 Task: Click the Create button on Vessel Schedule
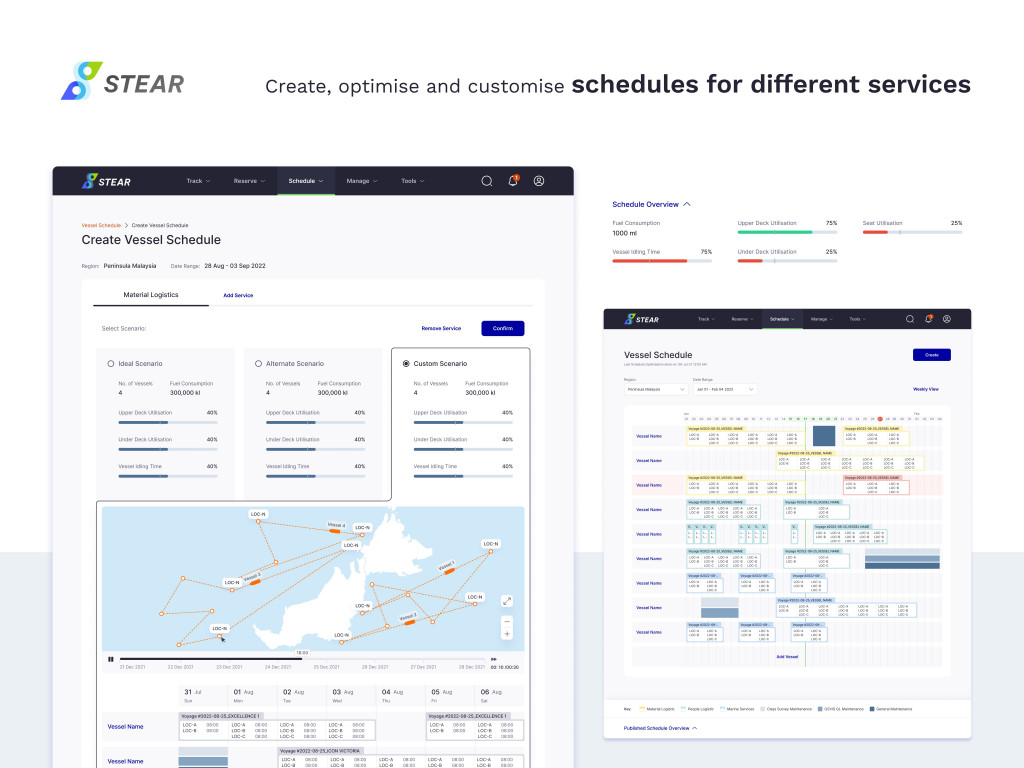pyautogui.click(x=932, y=355)
